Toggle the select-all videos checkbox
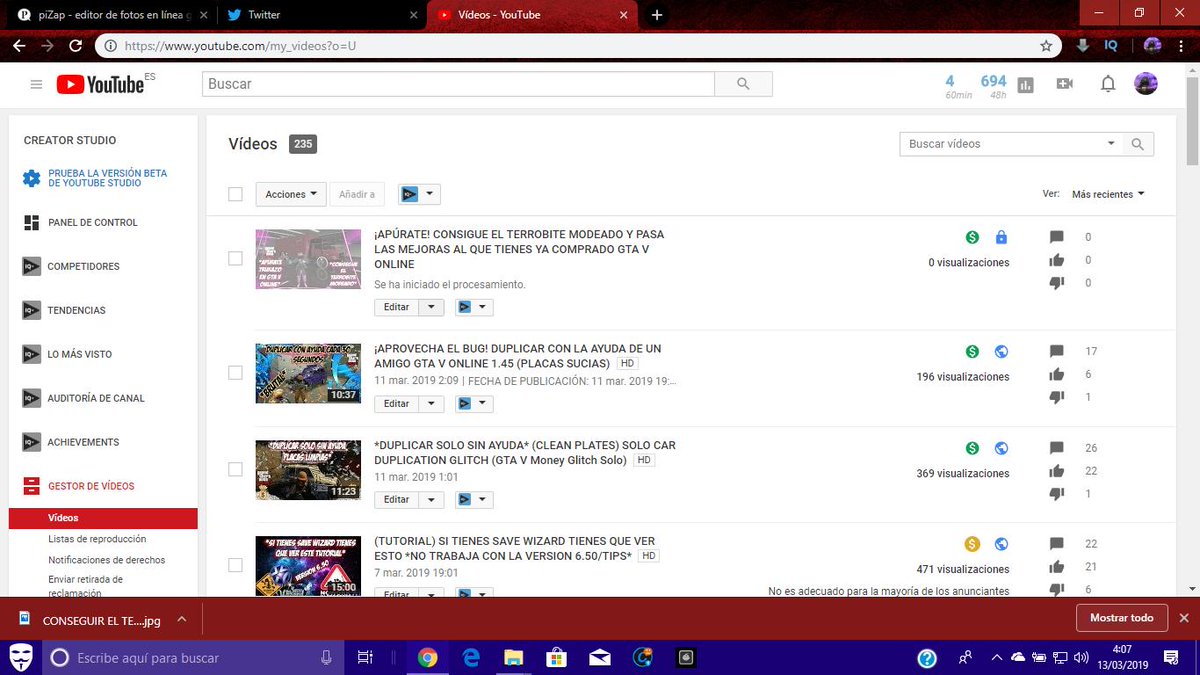Viewport: 1200px width, 675px height. pyautogui.click(x=235, y=194)
